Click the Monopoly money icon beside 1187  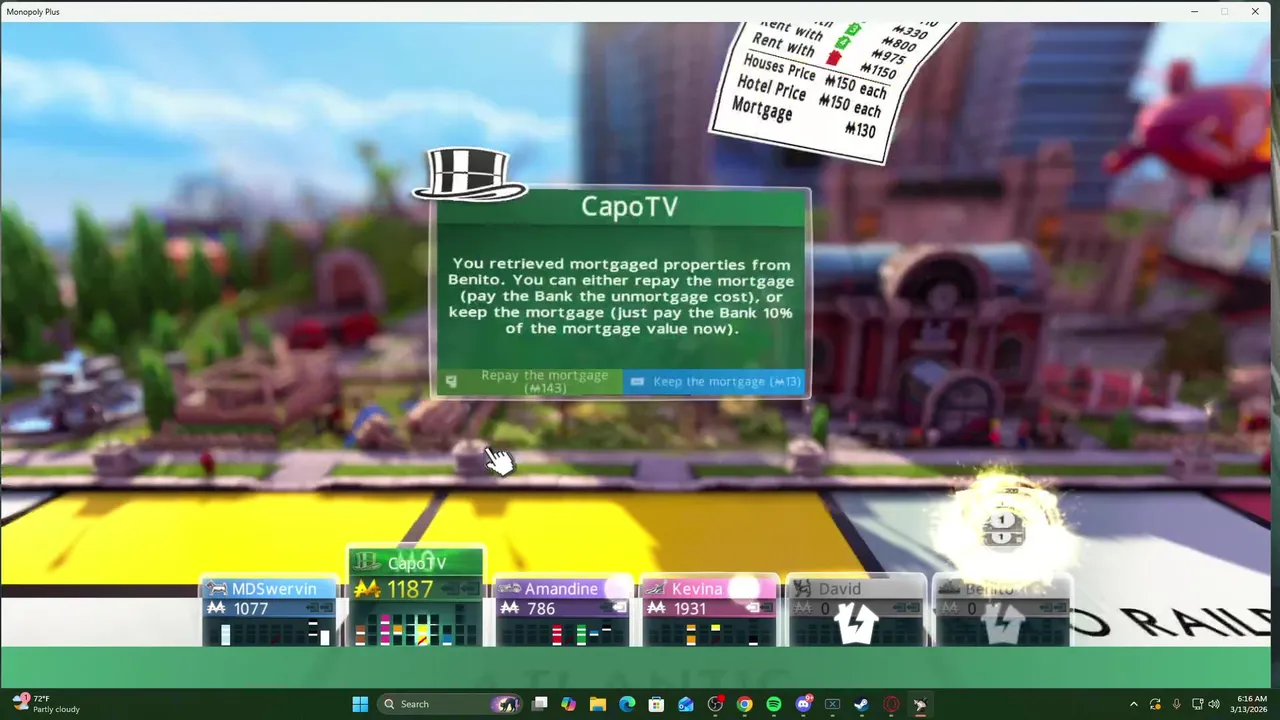(x=366, y=590)
